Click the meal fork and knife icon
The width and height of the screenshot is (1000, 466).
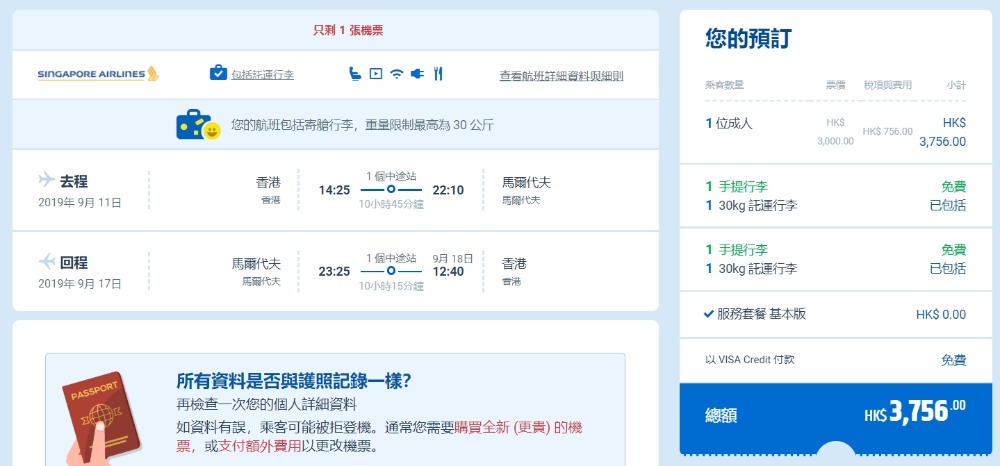pyautogui.click(x=438, y=74)
